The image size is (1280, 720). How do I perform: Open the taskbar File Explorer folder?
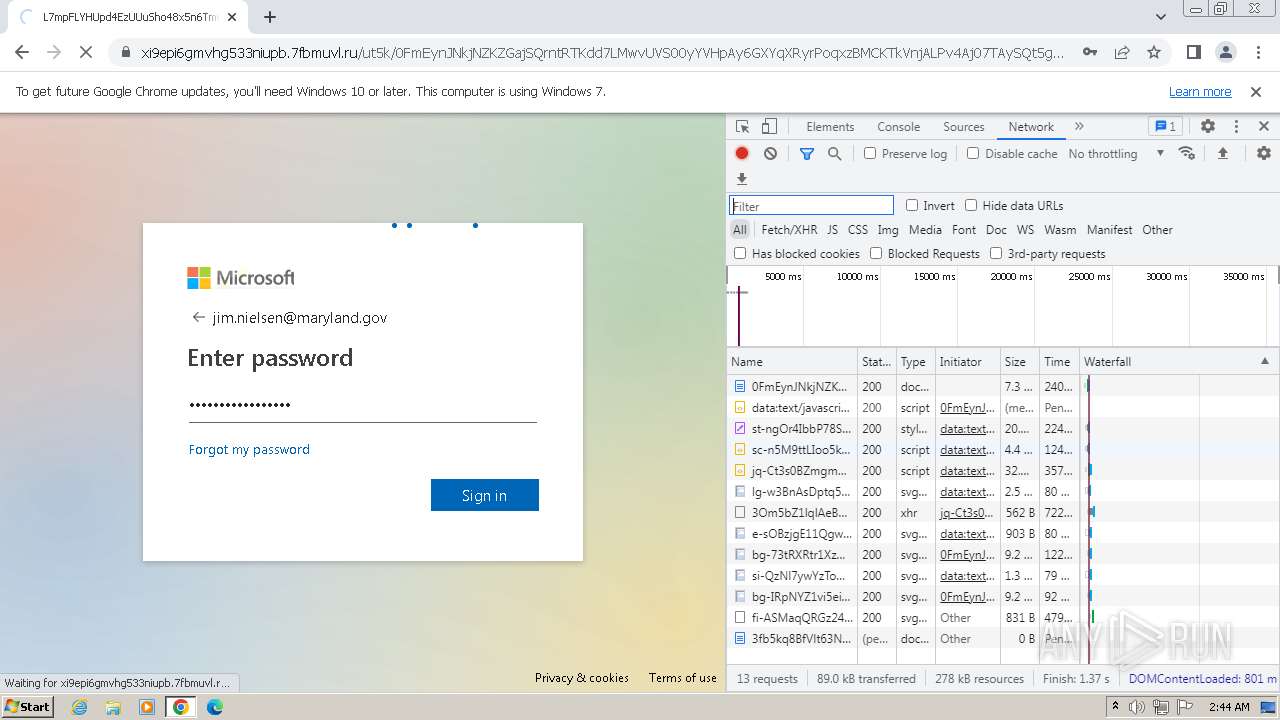(x=113, y=707)
